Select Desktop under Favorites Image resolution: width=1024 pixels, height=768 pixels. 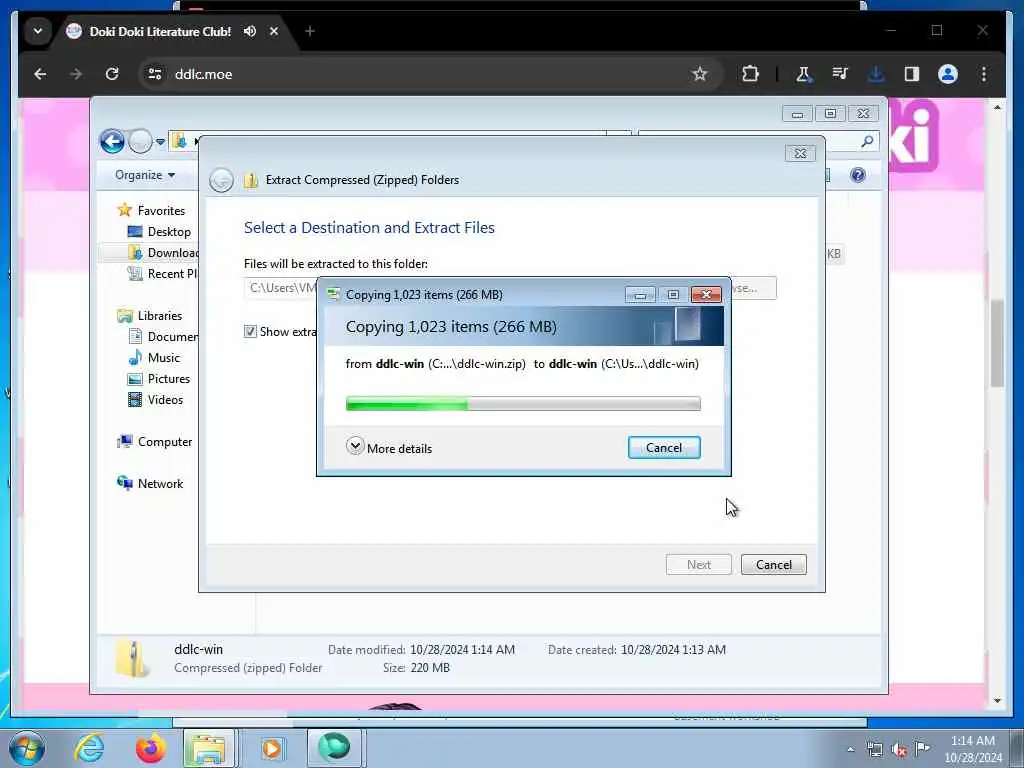click(x=160, y=232)
